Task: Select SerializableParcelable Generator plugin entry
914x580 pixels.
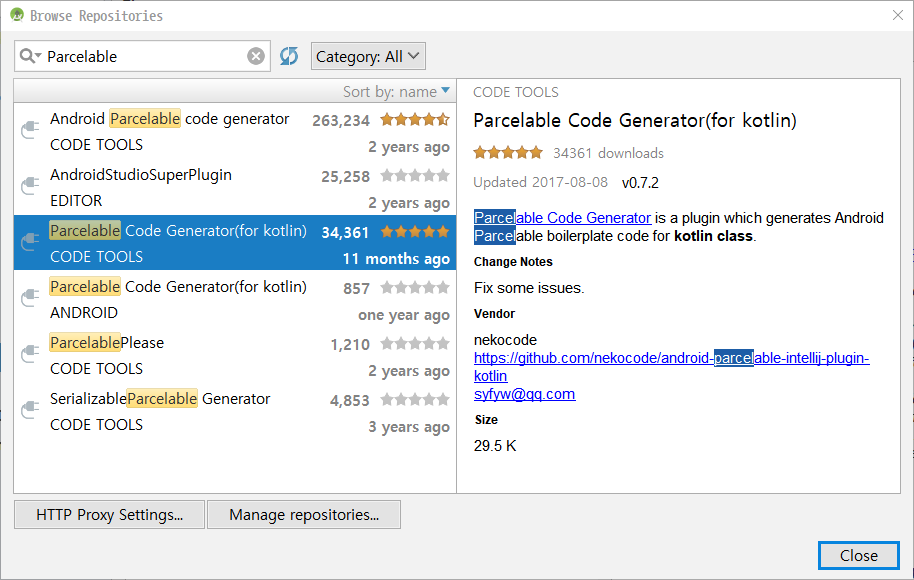Action: [x=160, y=399]
